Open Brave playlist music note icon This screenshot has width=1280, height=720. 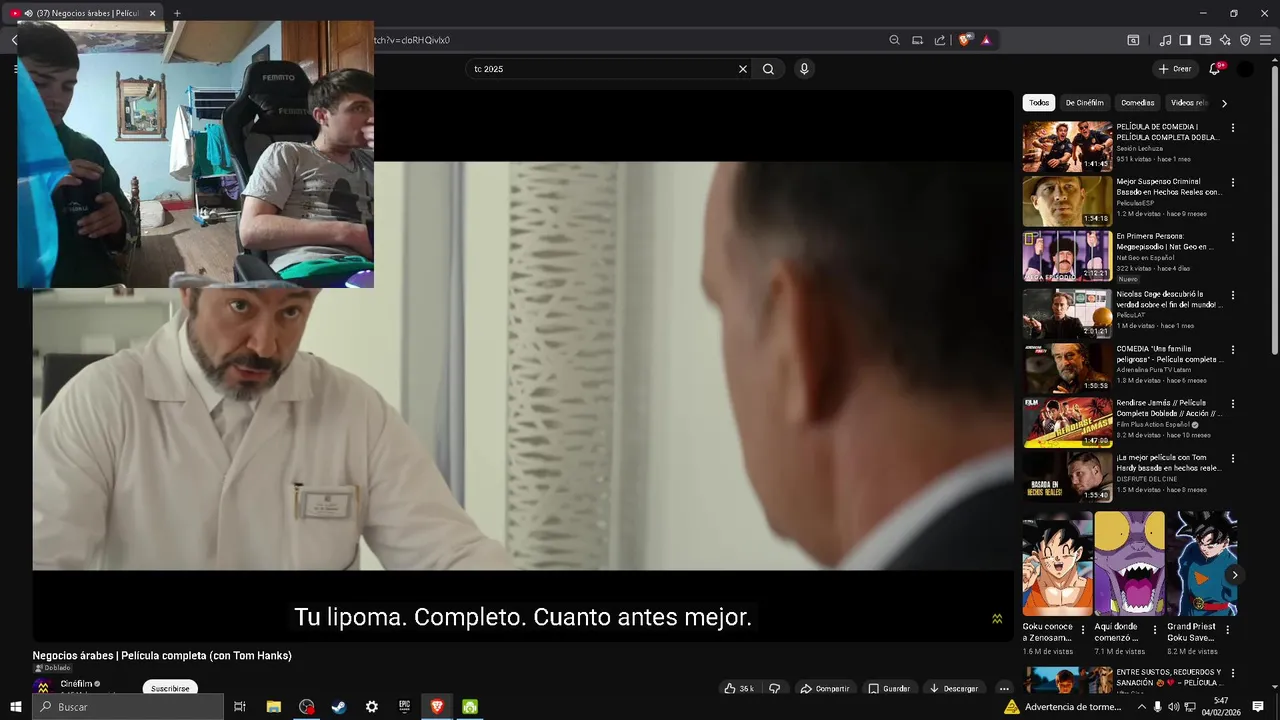coord(1165,40)
